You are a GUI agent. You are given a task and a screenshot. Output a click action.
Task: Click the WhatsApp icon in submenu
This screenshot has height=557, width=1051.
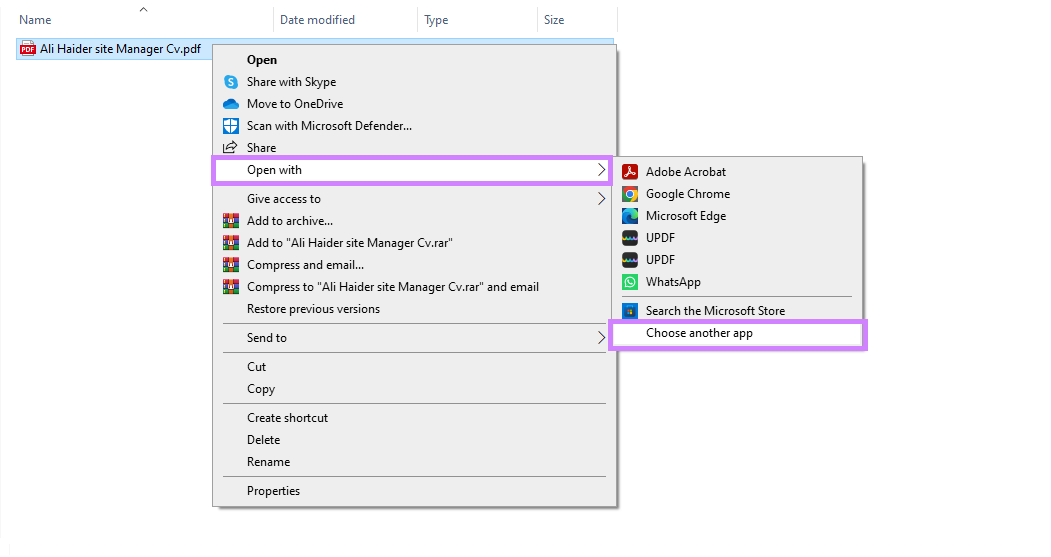(630, 282)
